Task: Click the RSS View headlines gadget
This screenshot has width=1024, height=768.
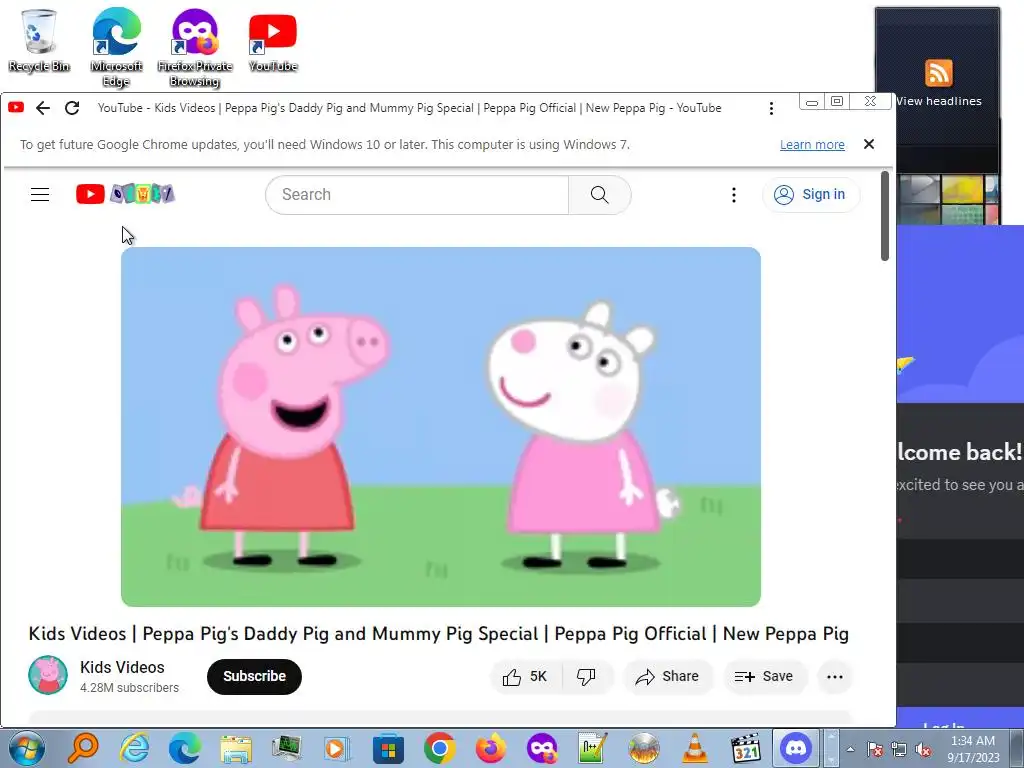Action: coord(938,83)
